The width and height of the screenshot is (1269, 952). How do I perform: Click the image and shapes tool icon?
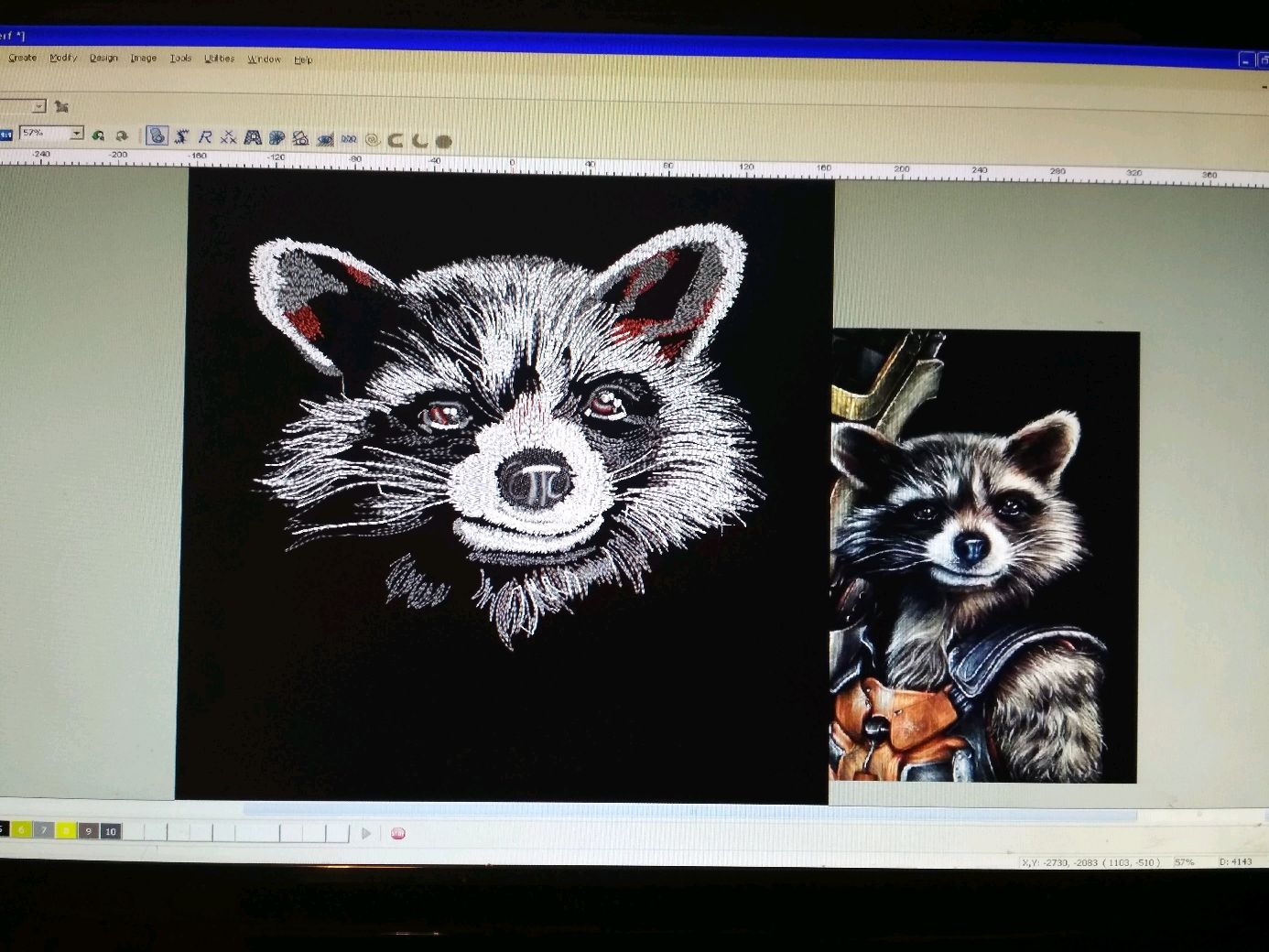(x=300, y=138)
